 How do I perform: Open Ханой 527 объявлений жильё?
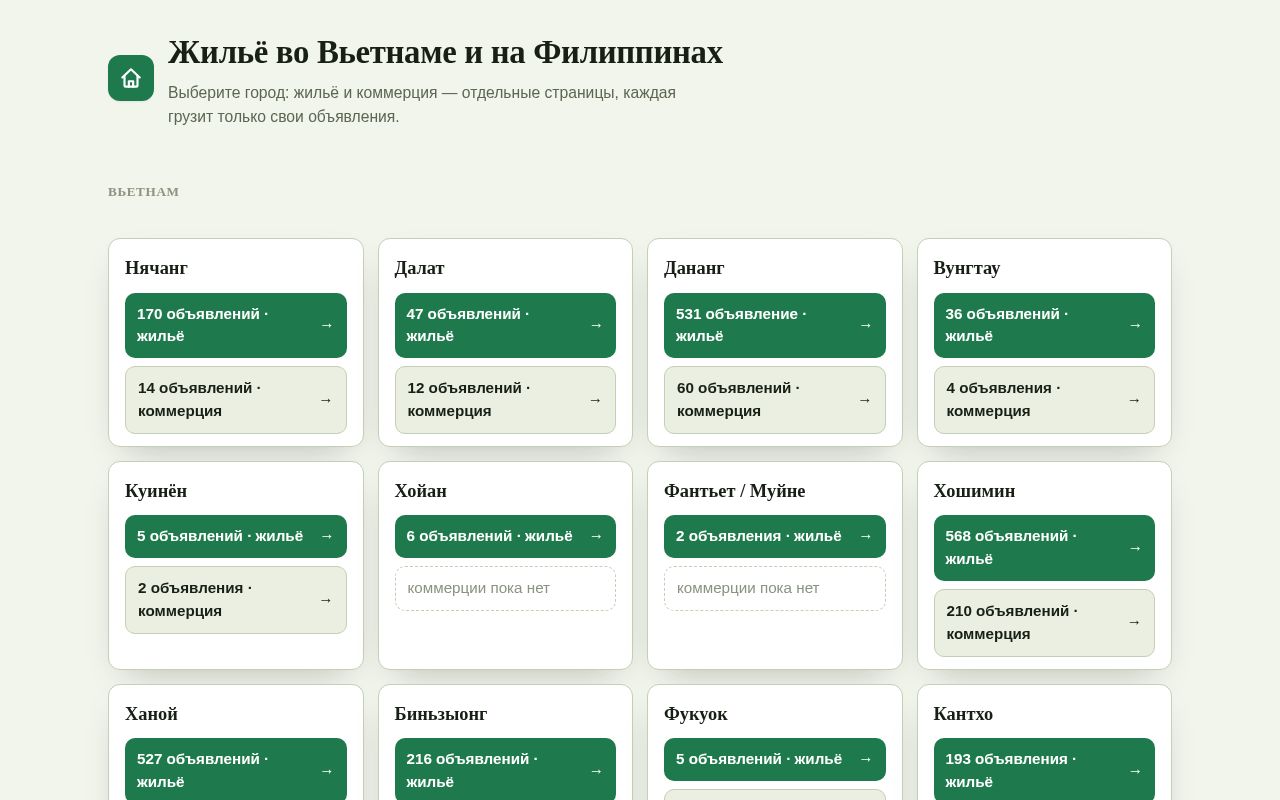tap(236, 770)
